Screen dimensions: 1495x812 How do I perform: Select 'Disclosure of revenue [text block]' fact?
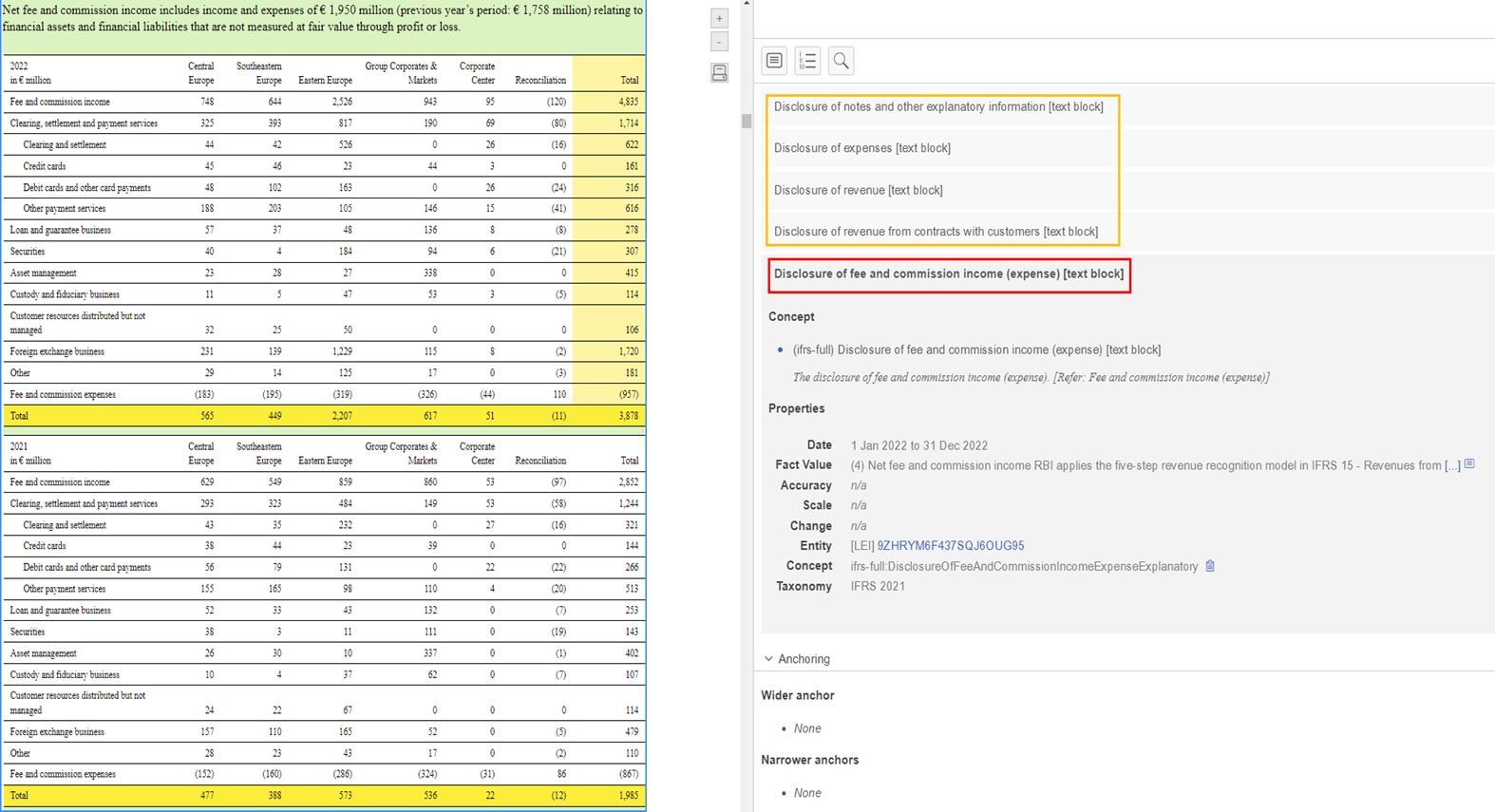[x=858, y=190]
